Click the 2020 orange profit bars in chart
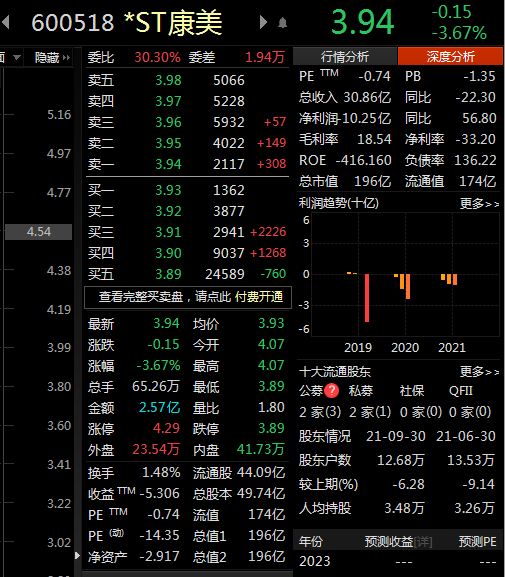The height and width of the screenshot is (577, 505). (402, 286)
